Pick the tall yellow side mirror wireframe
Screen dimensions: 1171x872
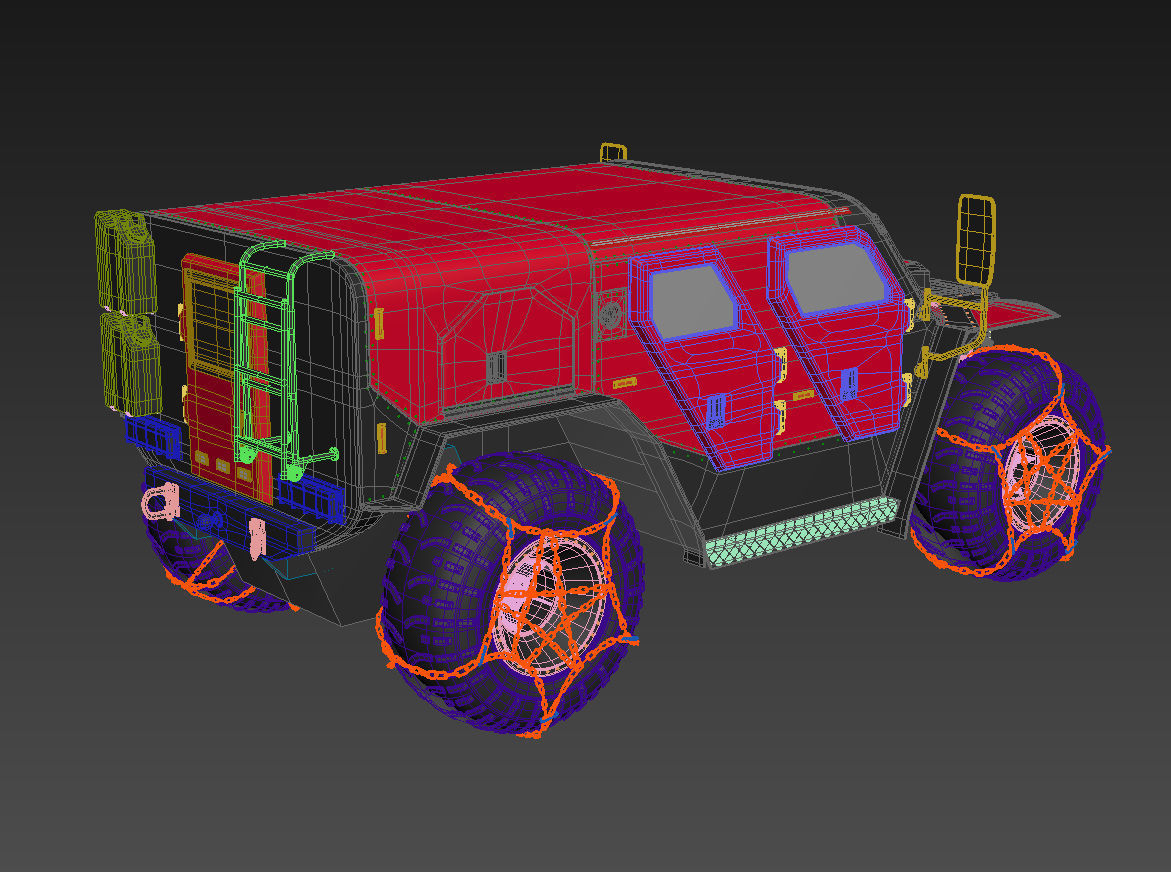976,240
